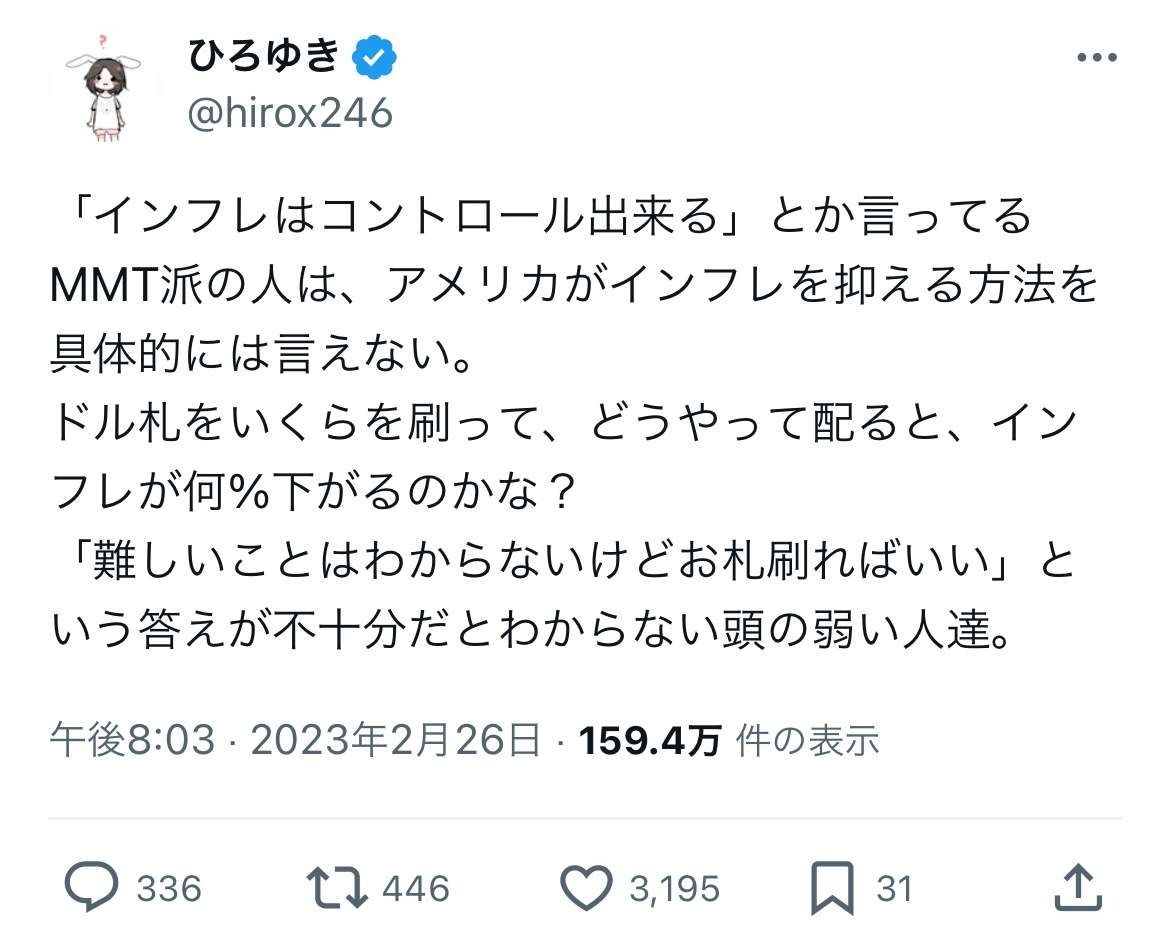This screenshot has height=945, width=1170.
Task: Click the 3,195 likes count
Action: [x=674, y=888]
